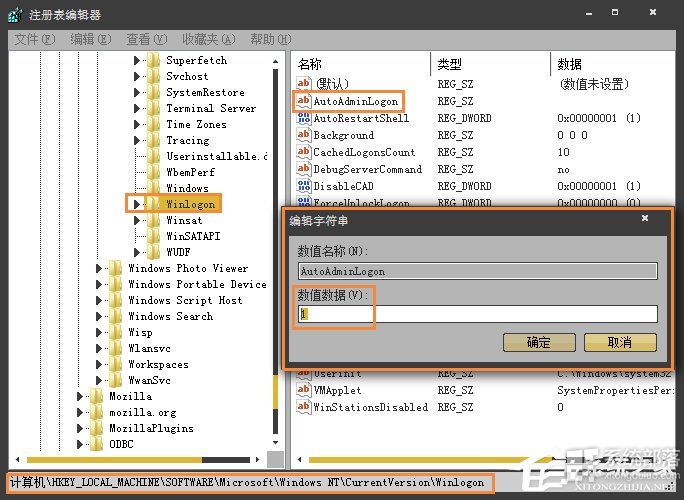Viewport: 684px width, 500px height.
Task: Open the 帮助(H) menu
Action: point(270,39)
